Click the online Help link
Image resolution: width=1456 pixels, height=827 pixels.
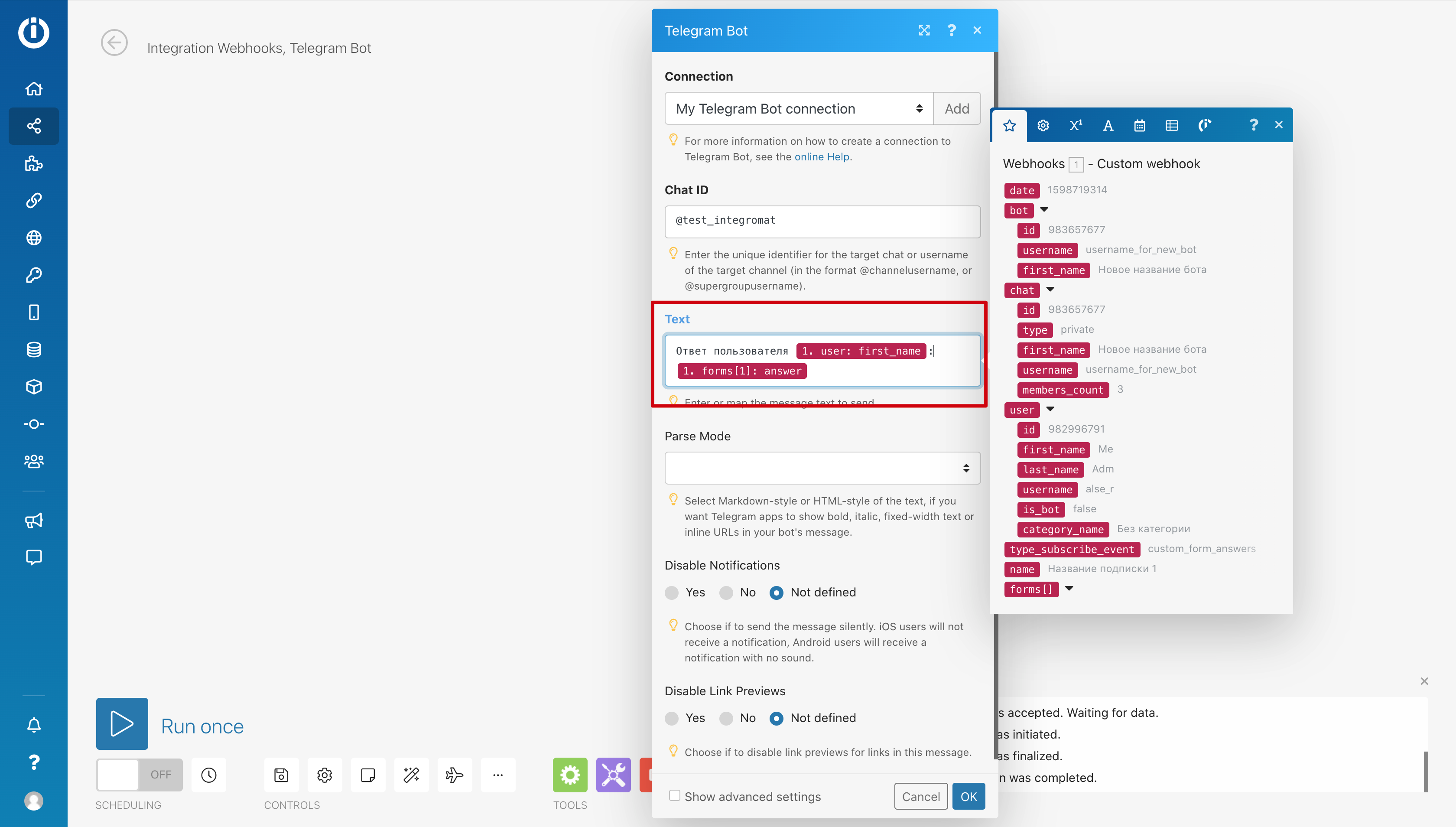coord(822,157)
